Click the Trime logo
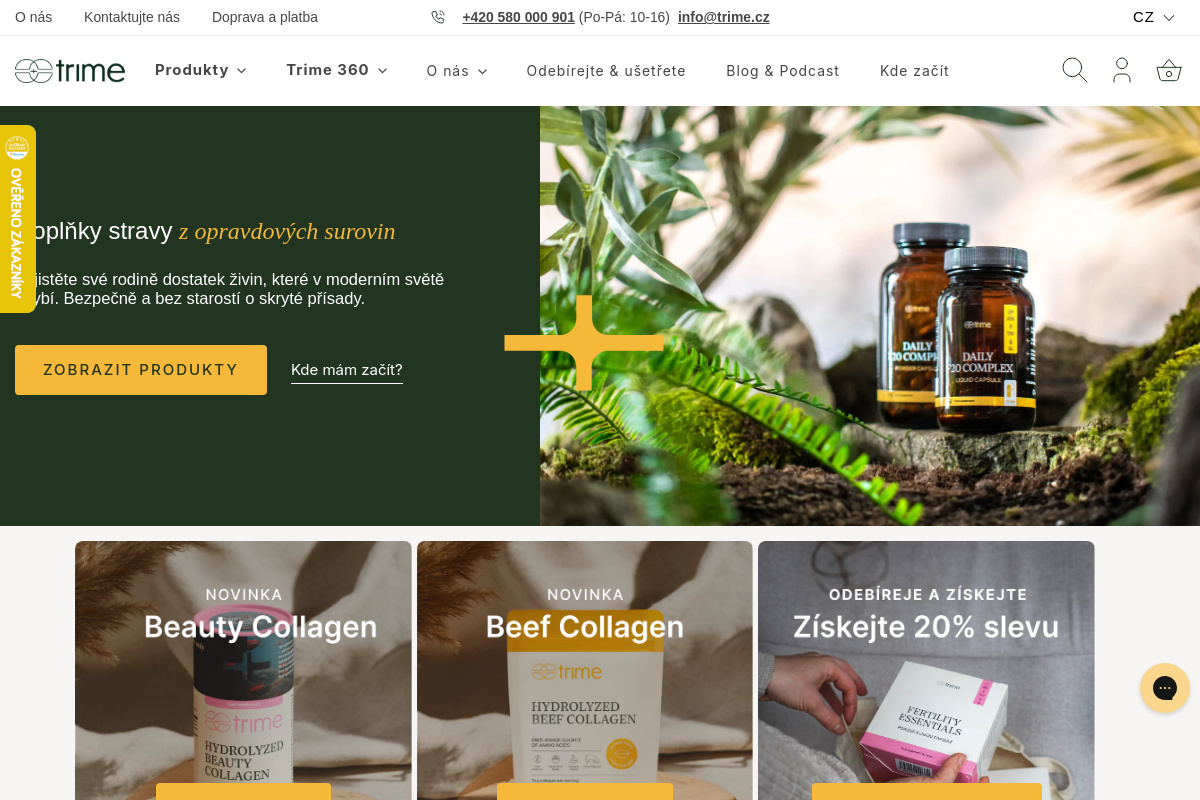The image size is (1200, 800). click(70, 71)
